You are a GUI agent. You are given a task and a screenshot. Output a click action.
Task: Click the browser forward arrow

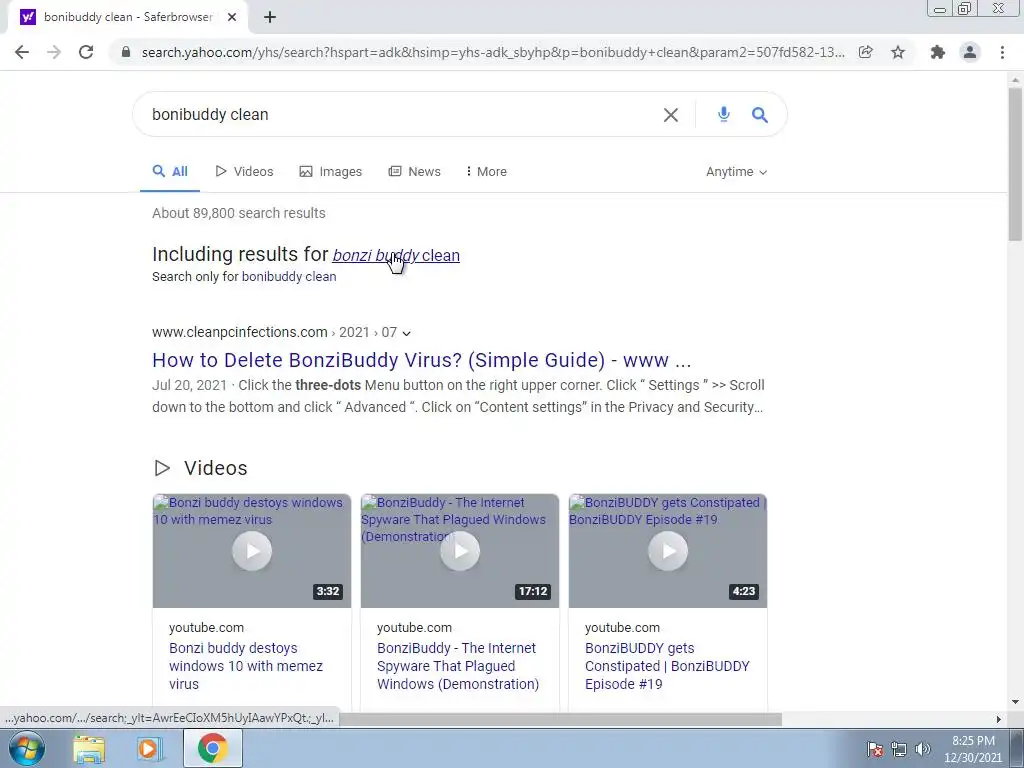tap(54, 52)
